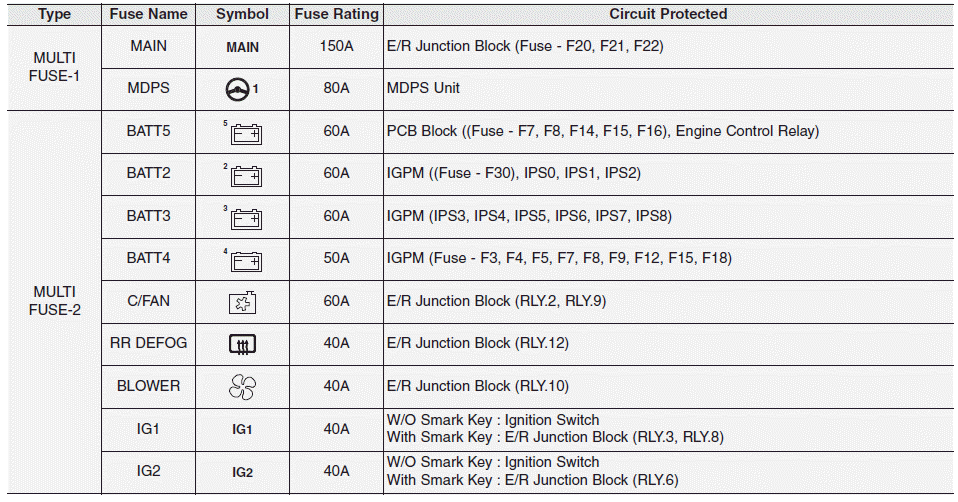Click the blower fan symbol
The image size is (958, 502).
click(x=243, y=387)
